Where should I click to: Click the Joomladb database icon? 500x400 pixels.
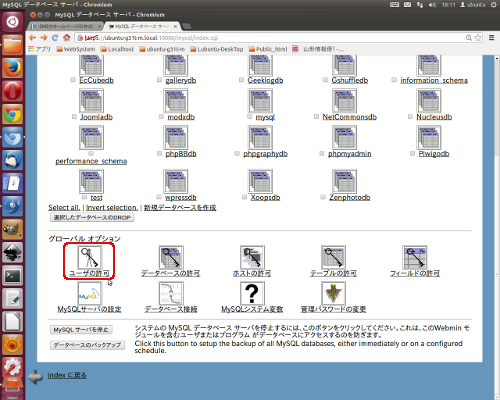click(91, 101)
